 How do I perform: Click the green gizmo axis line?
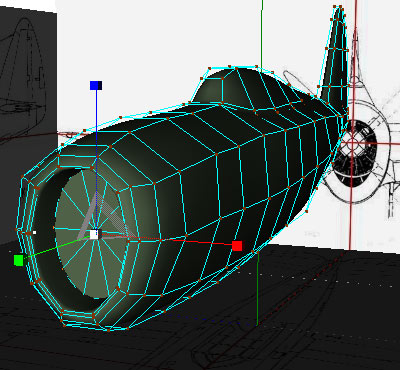pyautogui.click(x=57, y=247)
